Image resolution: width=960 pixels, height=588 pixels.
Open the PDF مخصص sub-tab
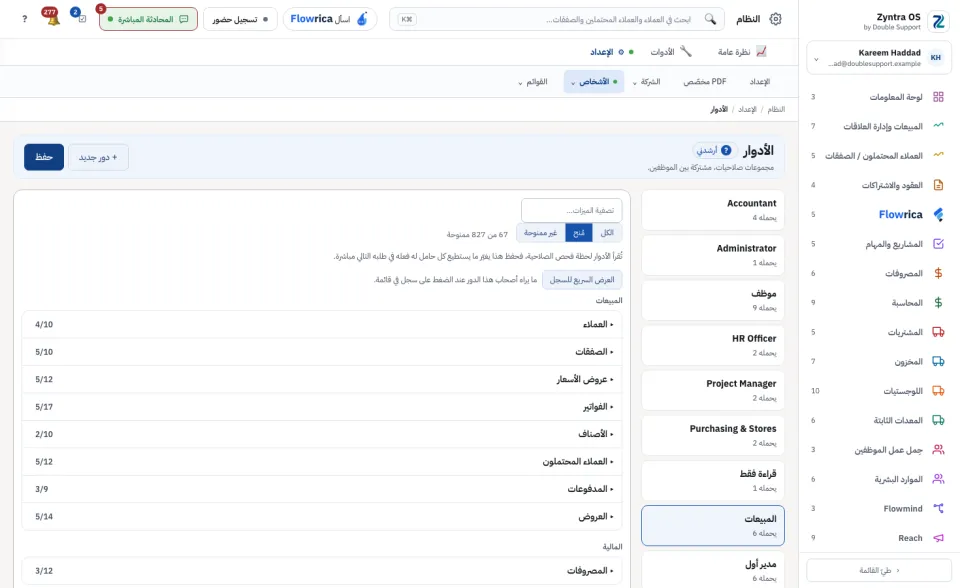705,81
